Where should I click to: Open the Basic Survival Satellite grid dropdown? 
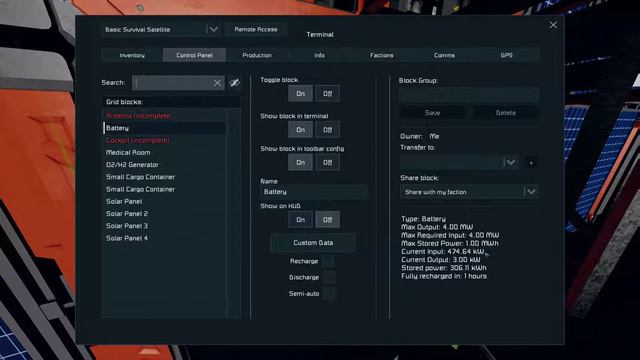coord(160,29)
